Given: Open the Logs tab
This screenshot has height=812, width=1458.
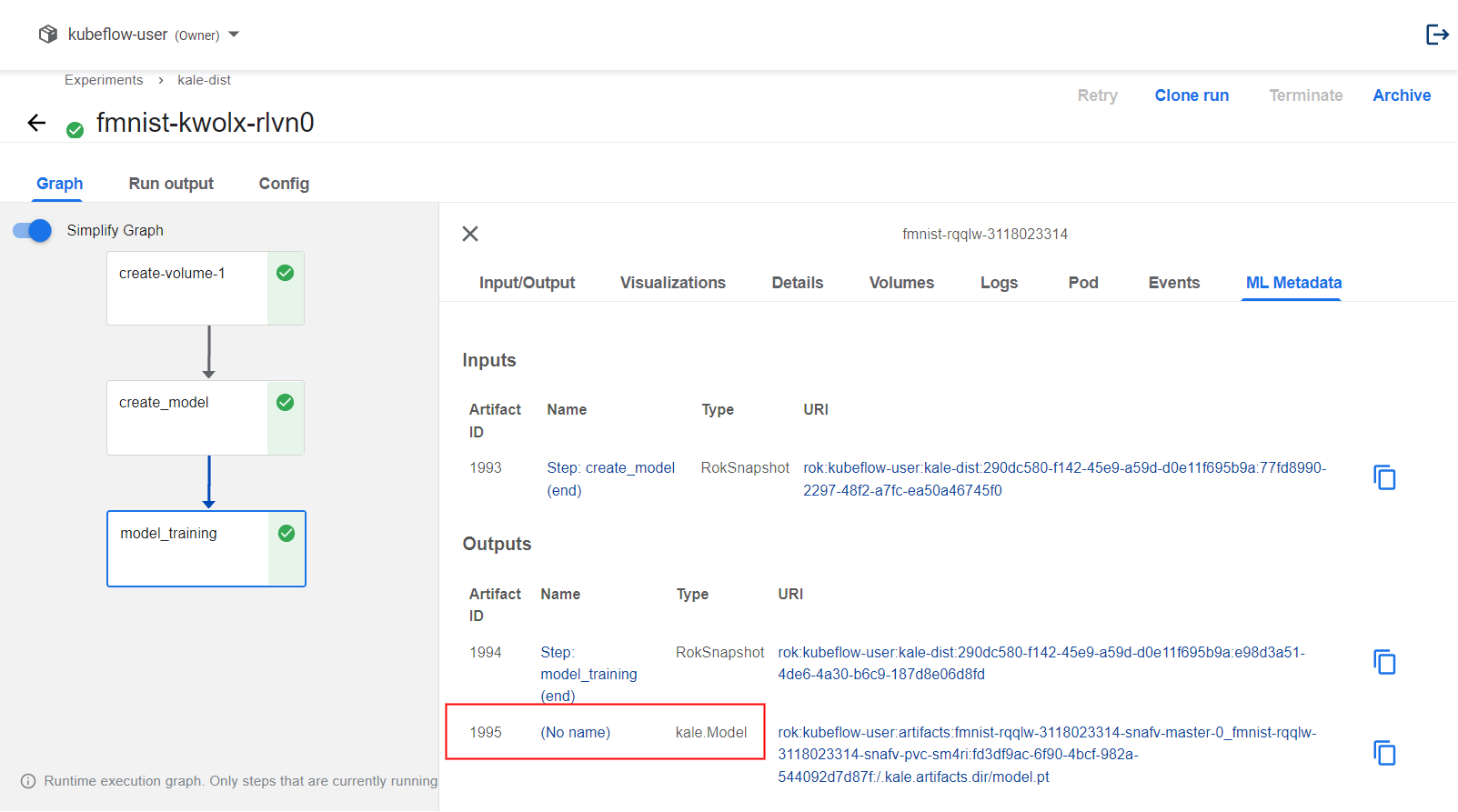Looking at the screenshot, I should [x=999, y=283].
